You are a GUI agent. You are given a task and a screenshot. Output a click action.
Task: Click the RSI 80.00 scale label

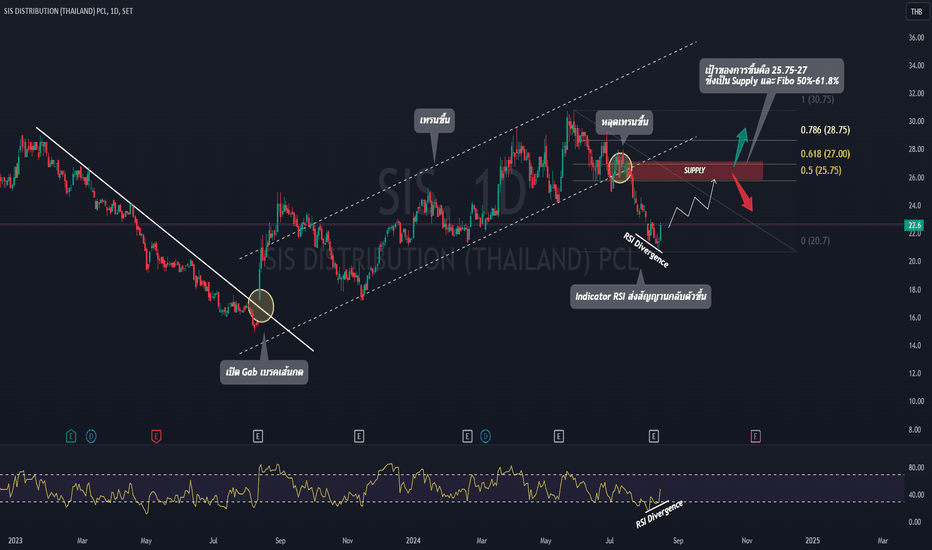tap(916, 467)
